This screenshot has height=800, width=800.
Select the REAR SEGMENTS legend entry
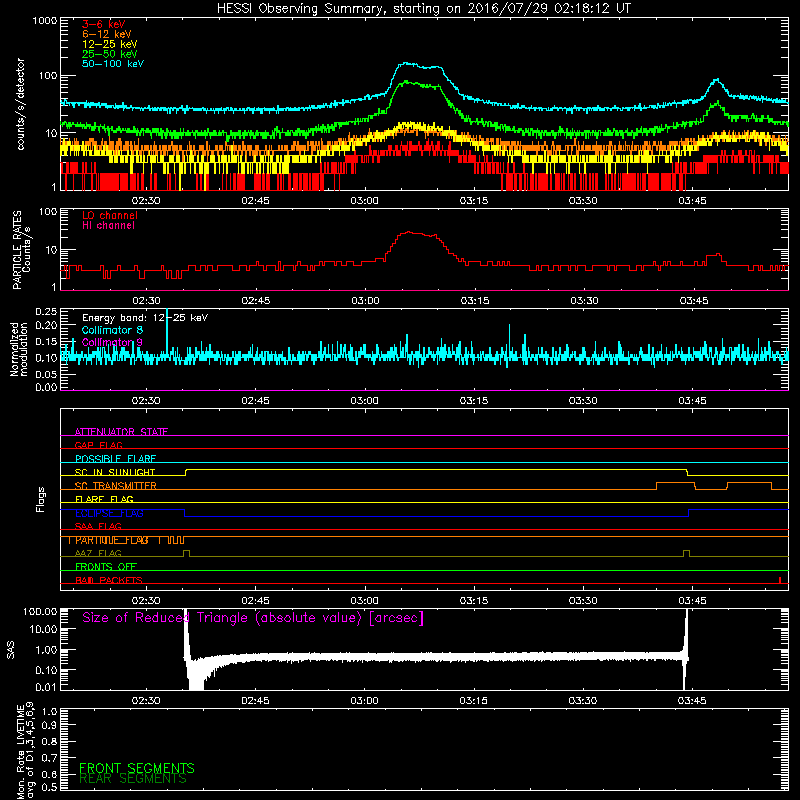(x=133, y=779)
